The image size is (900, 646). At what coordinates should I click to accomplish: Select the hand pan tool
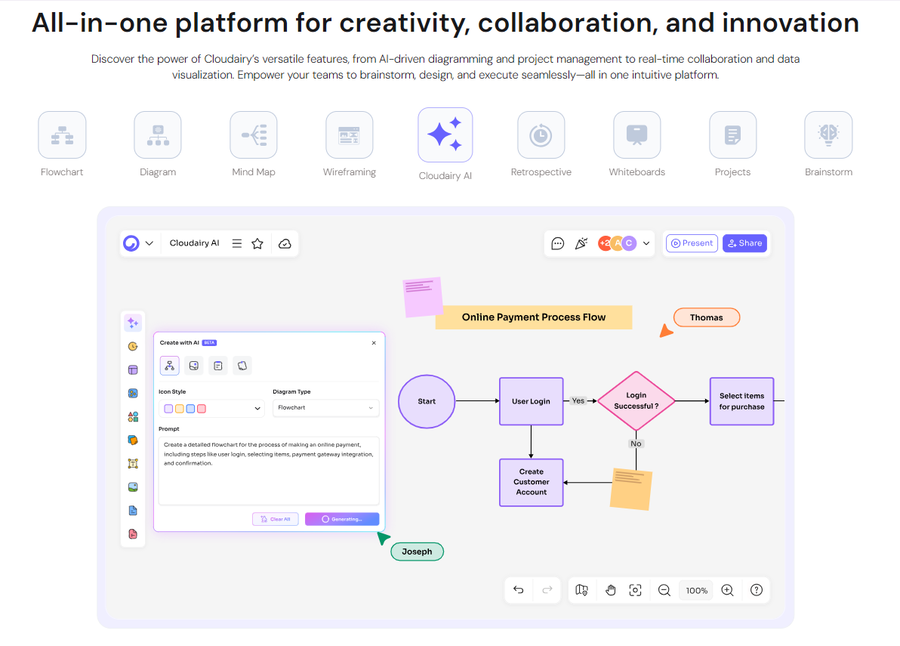[x=610, y=590]
